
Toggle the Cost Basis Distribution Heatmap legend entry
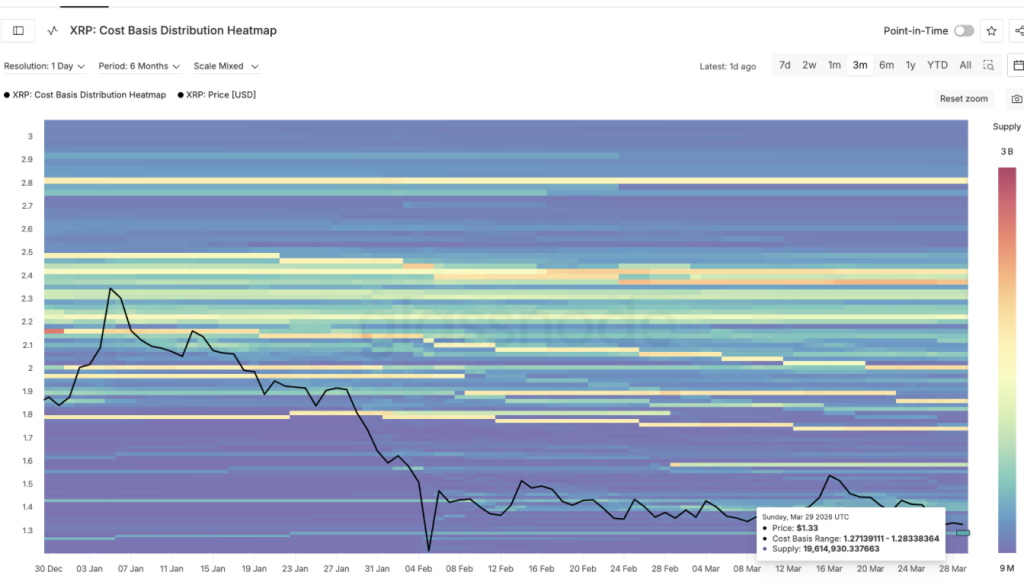pos(85,94)
